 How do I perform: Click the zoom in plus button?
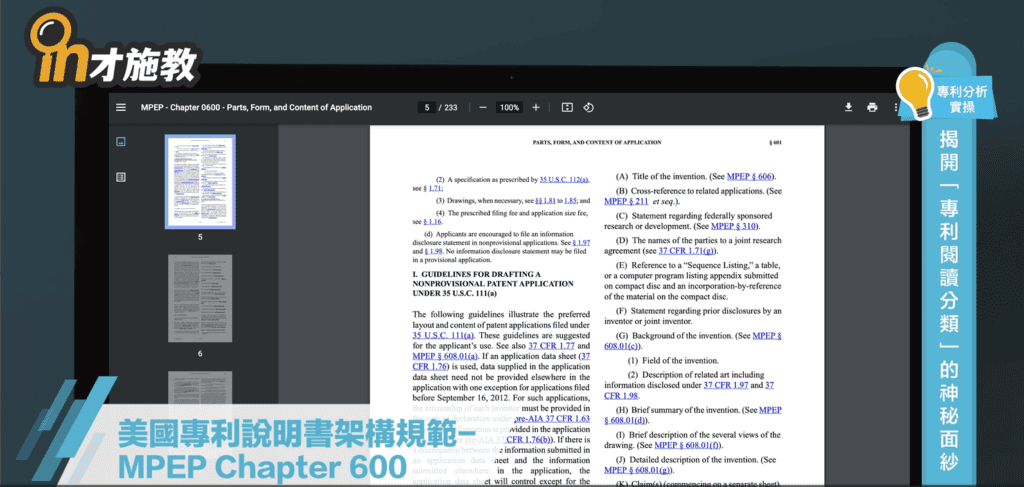pyautogui.click(x=536, y=107)
